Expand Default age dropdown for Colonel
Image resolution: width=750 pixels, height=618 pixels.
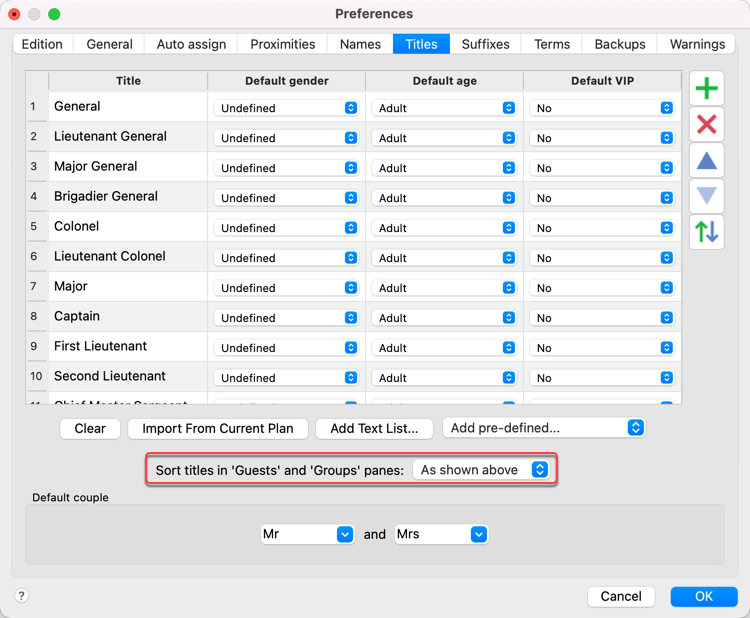click(x=445, y=228)
